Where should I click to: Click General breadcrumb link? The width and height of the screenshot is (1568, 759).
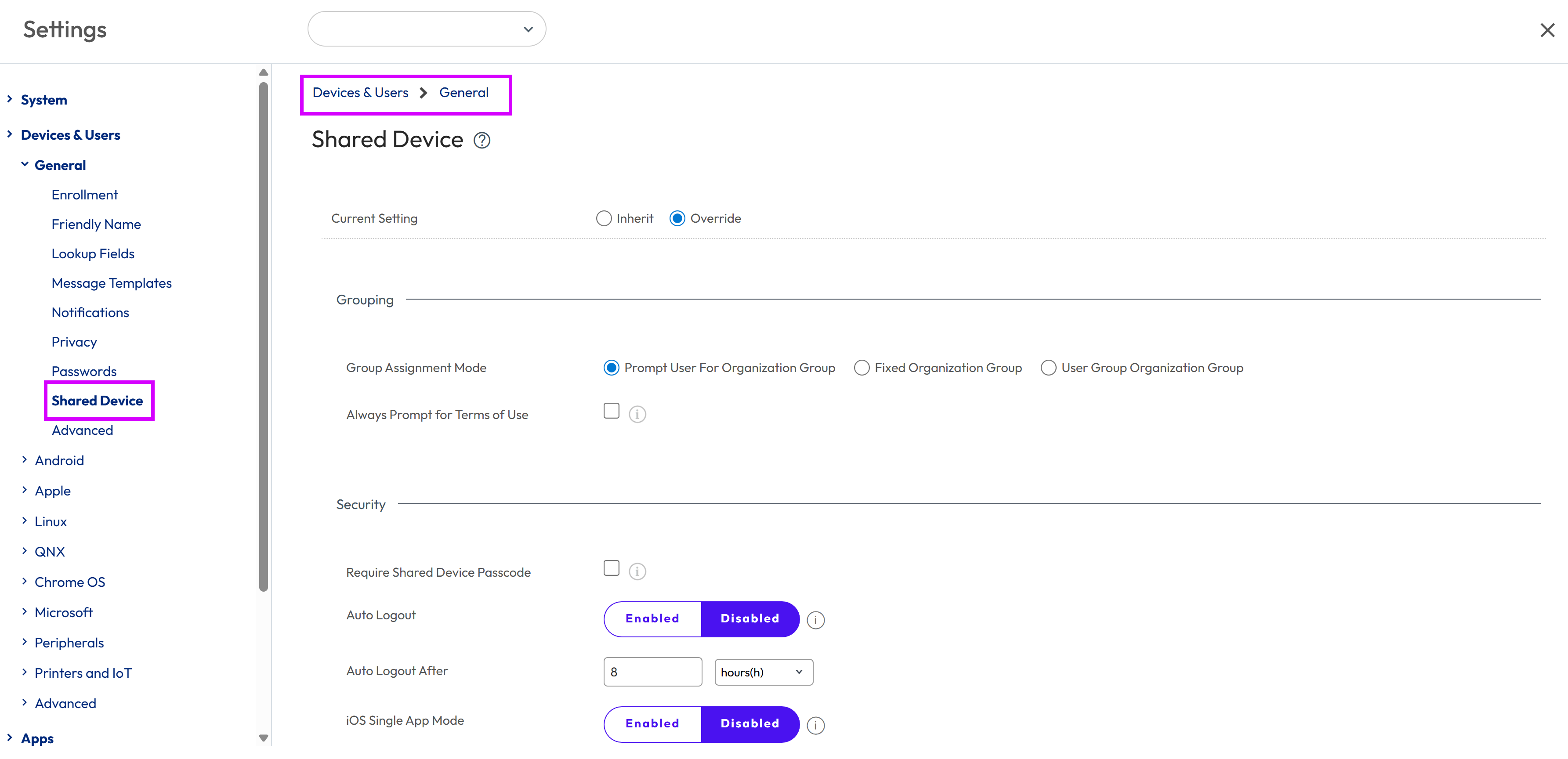click(x=464, y=93)
